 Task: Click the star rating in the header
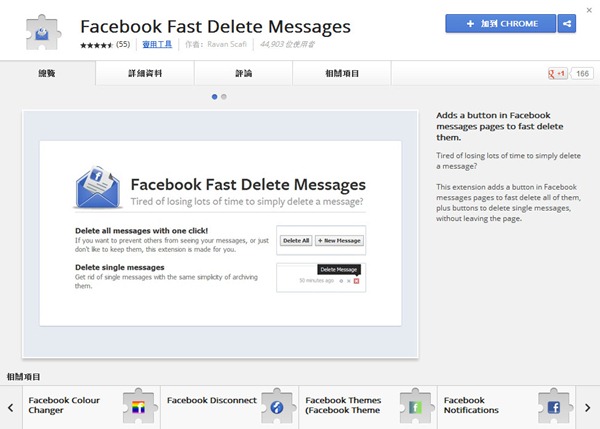click(x=96, y=45)
